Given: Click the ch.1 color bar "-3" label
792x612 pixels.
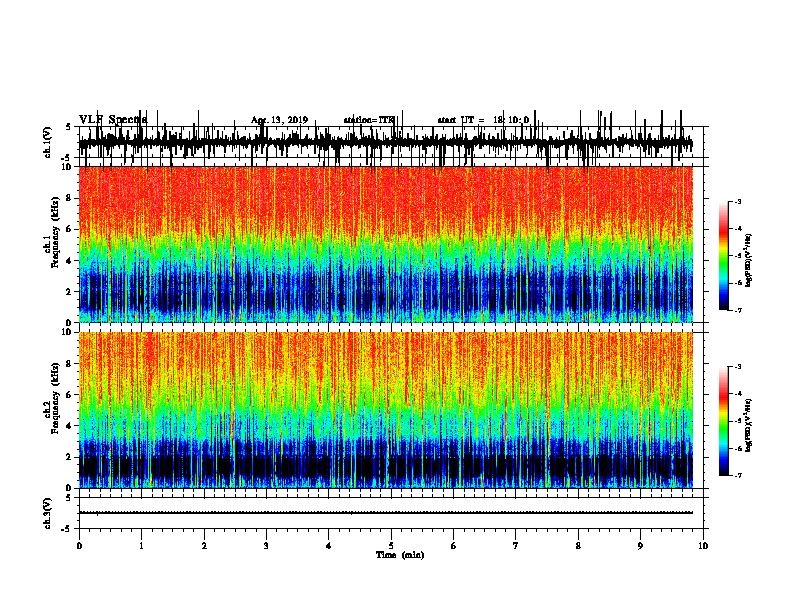Looking at the screenshot, I should (738, 202).
